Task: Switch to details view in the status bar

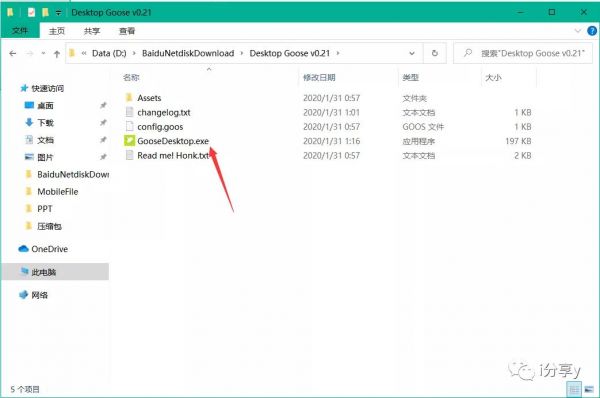Action: [574, 390]
